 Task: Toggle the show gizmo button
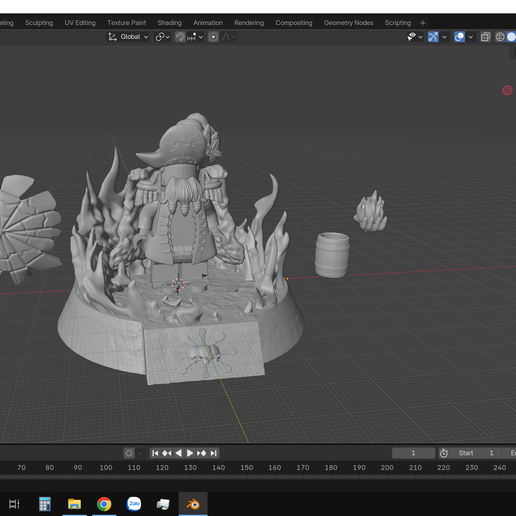pos(433,37)
